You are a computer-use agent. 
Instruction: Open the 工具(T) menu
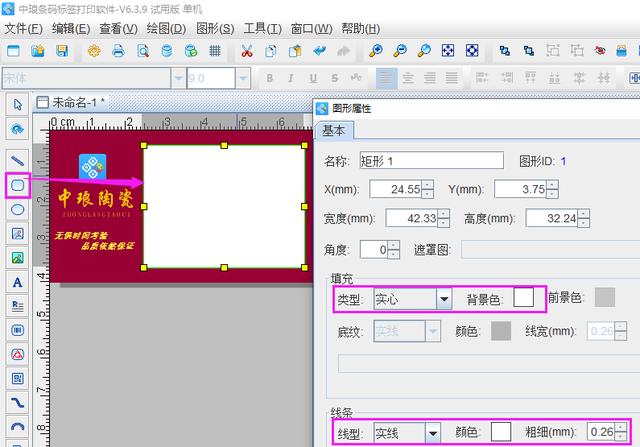262,29
